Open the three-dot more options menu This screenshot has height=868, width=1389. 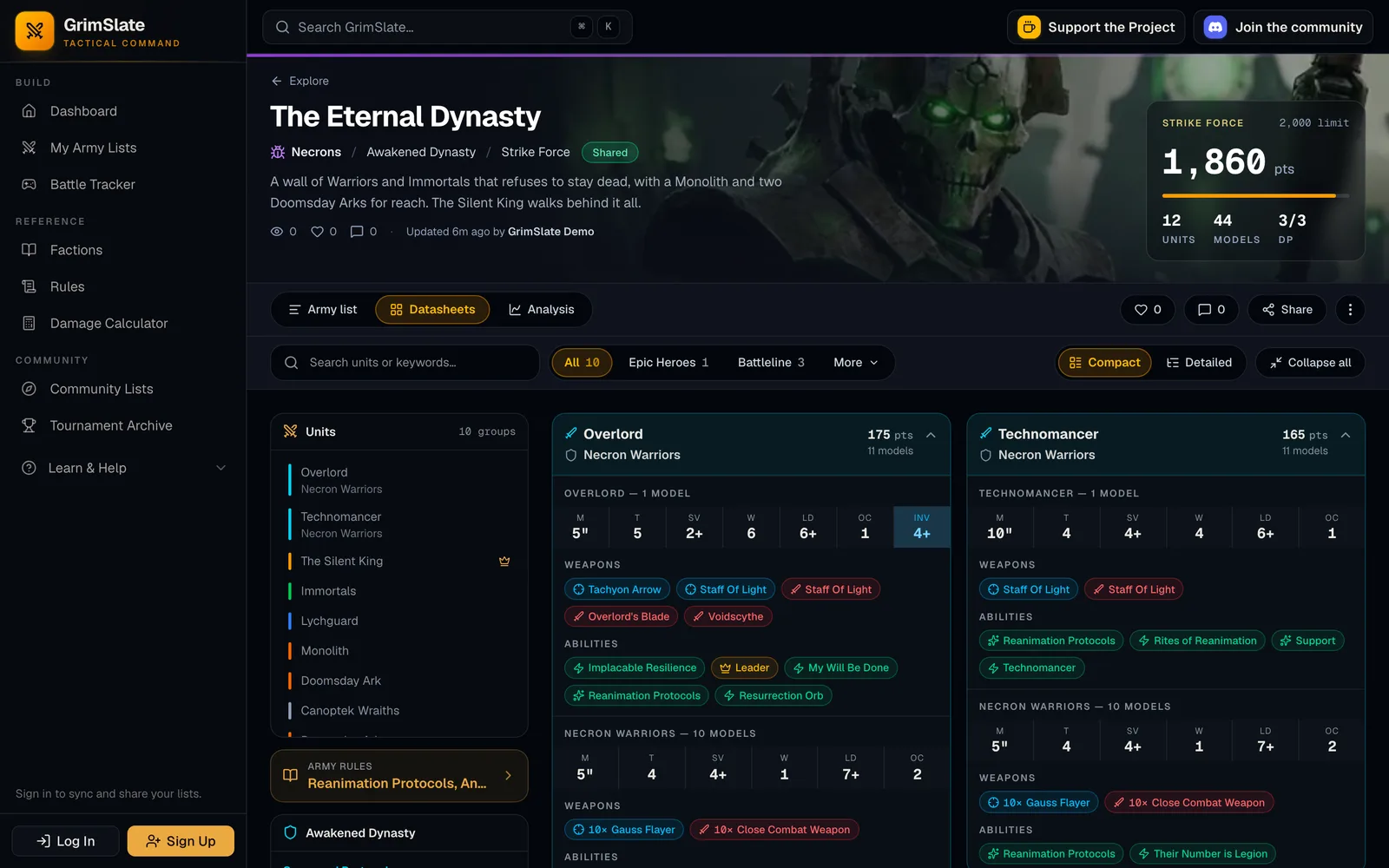[x=1350, y=310]
